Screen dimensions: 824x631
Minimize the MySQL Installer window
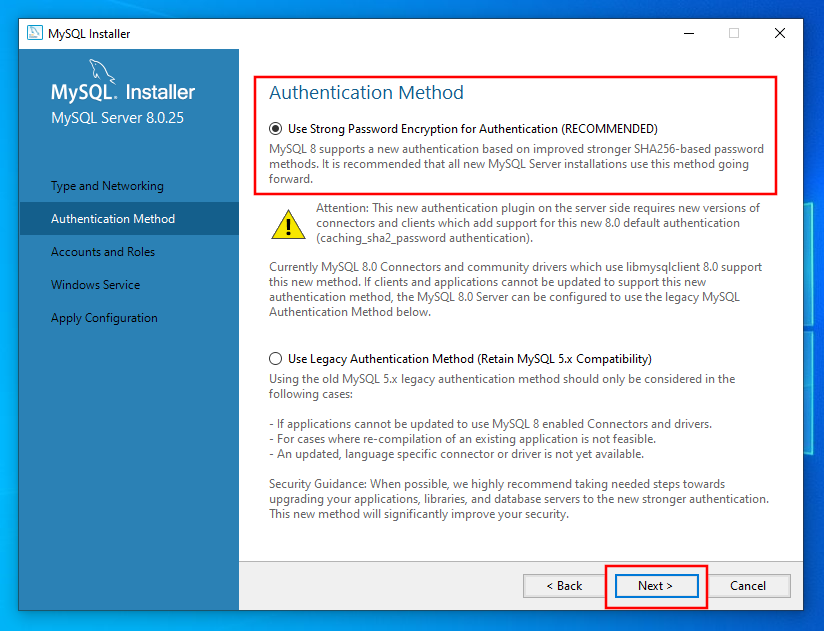point(689,33)
